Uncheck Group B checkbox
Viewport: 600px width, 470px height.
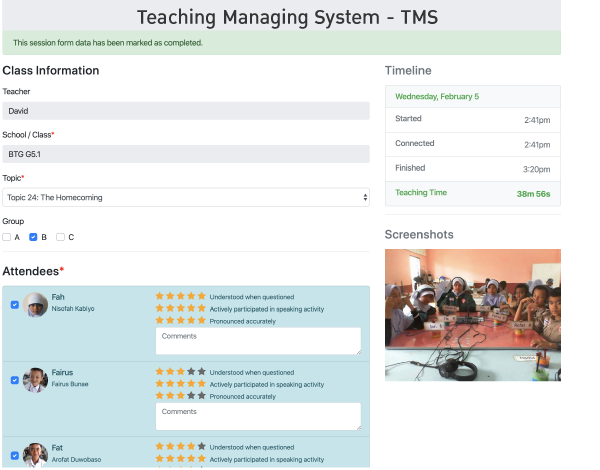(x=33, y=237)
